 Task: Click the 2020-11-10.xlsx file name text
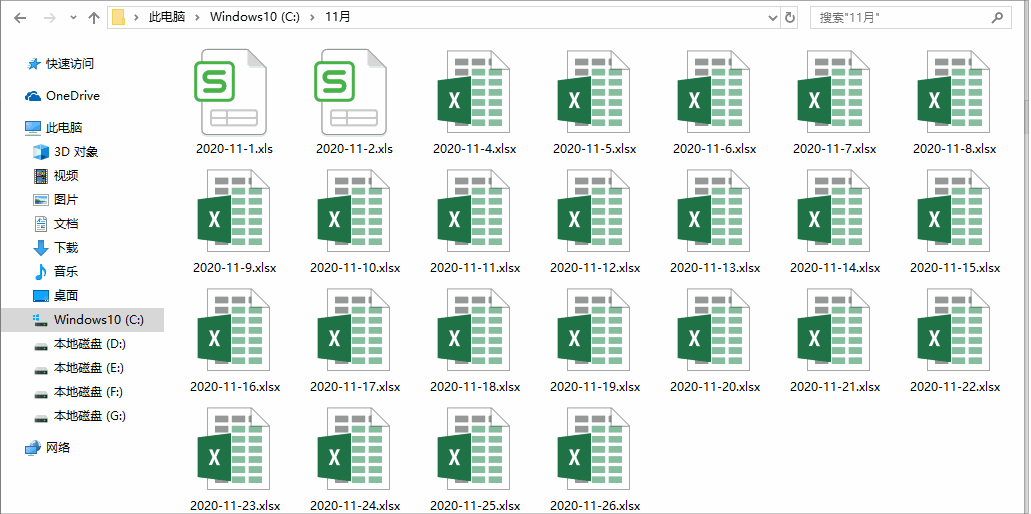[355, 268]
